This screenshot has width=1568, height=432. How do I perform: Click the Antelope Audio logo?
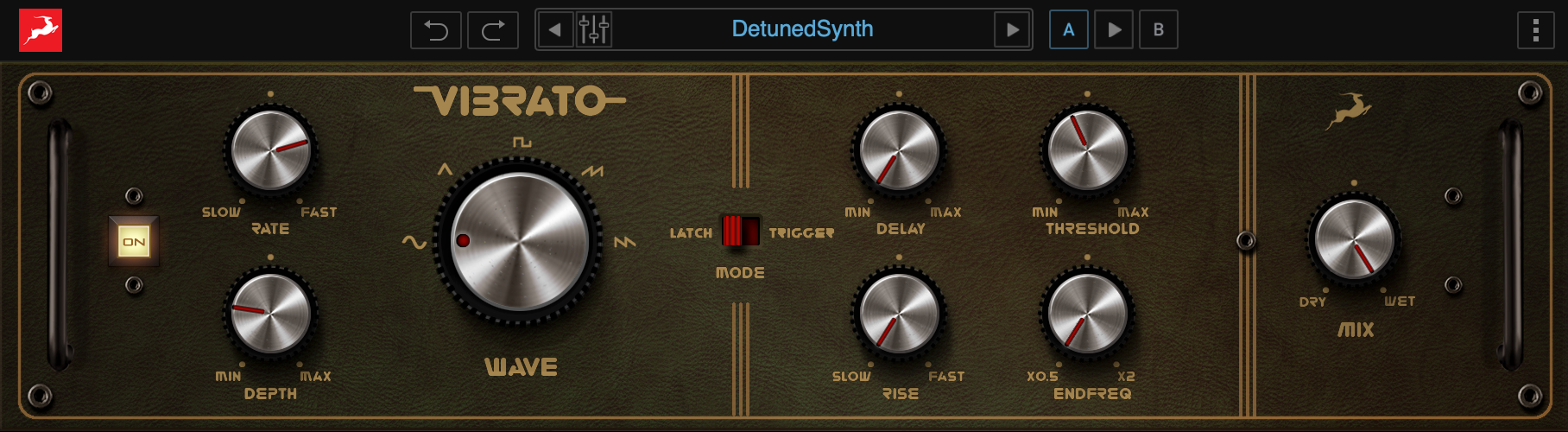tap(41, 30)
